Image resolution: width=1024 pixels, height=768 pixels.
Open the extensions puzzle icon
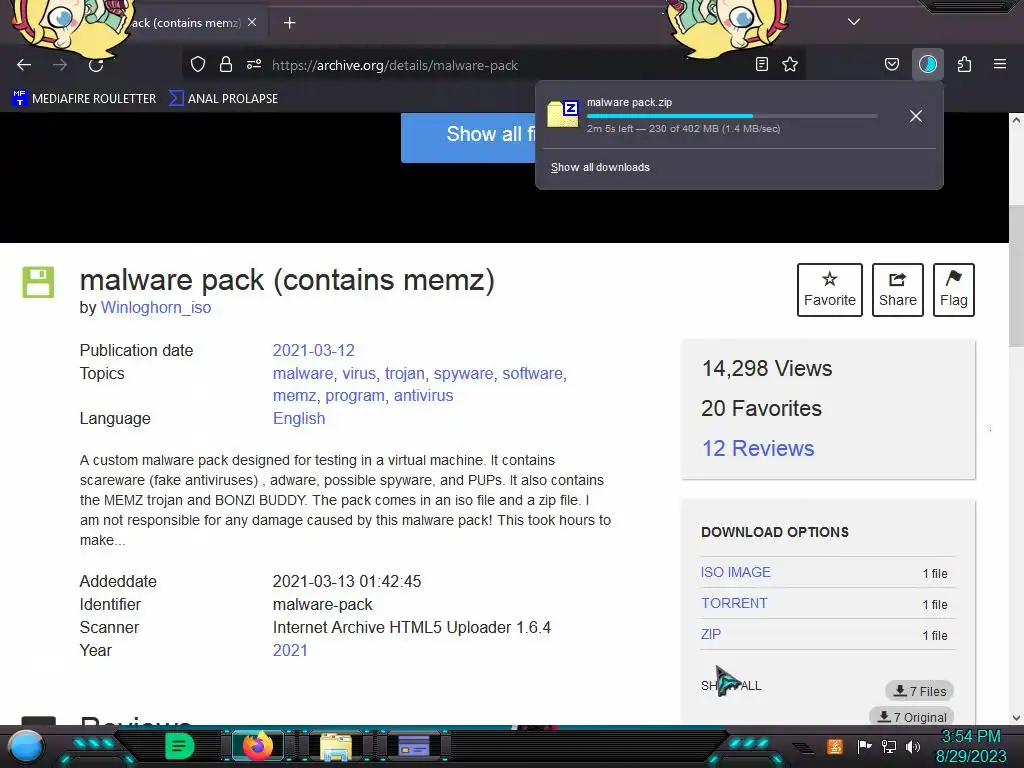click(964, 65)
